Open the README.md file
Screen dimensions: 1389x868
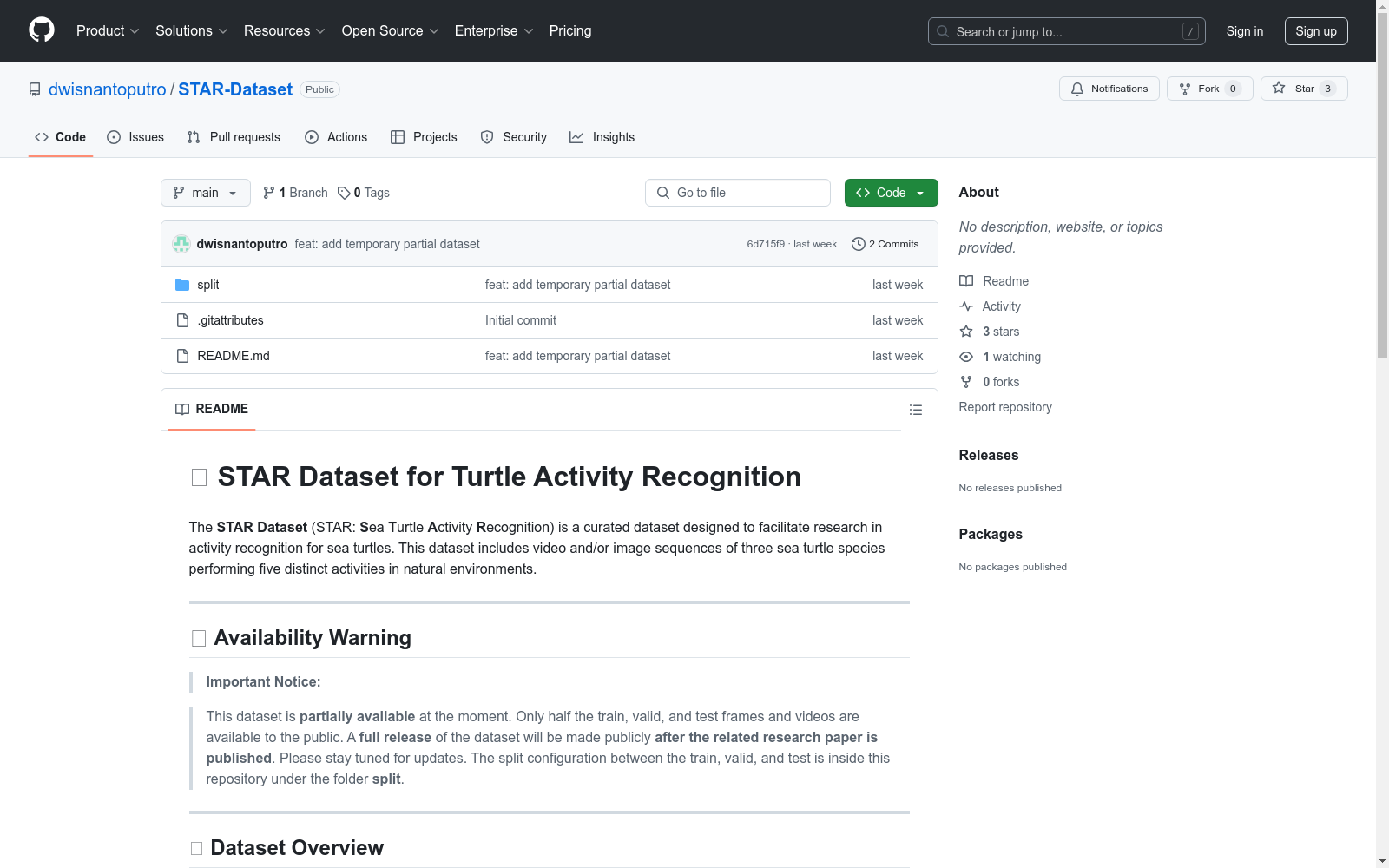point(234,356)
